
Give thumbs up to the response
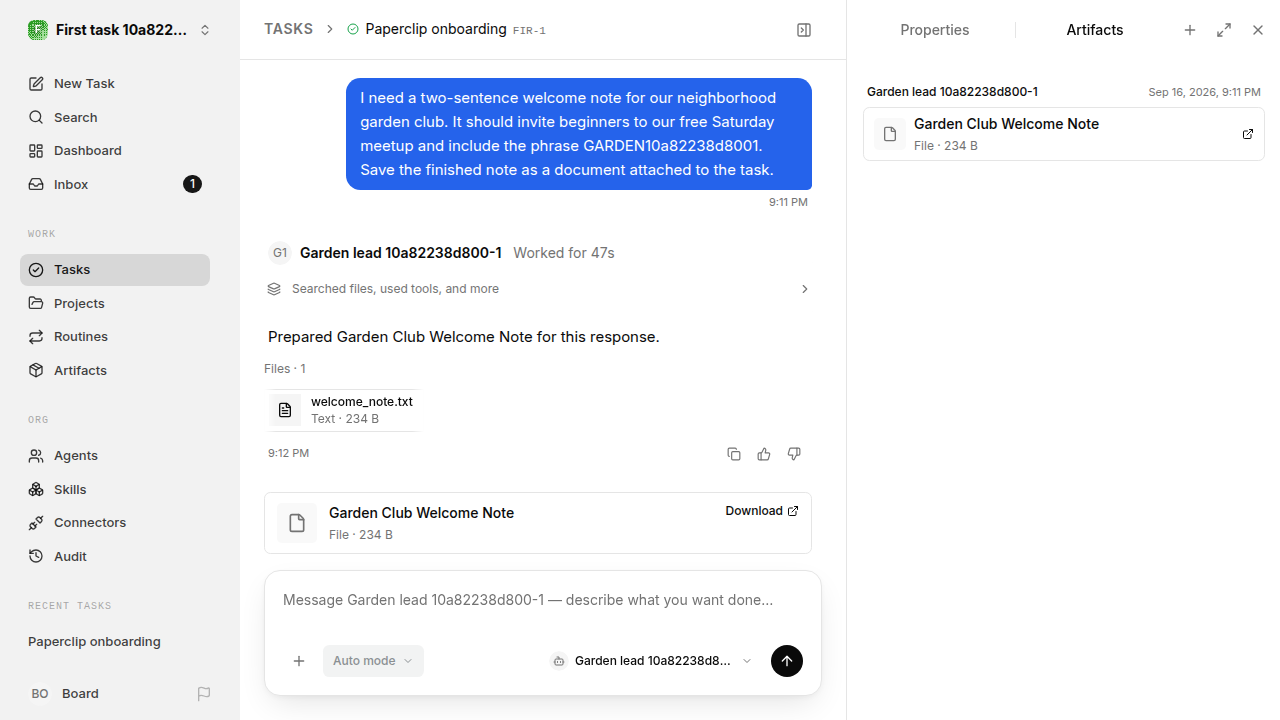764,454
